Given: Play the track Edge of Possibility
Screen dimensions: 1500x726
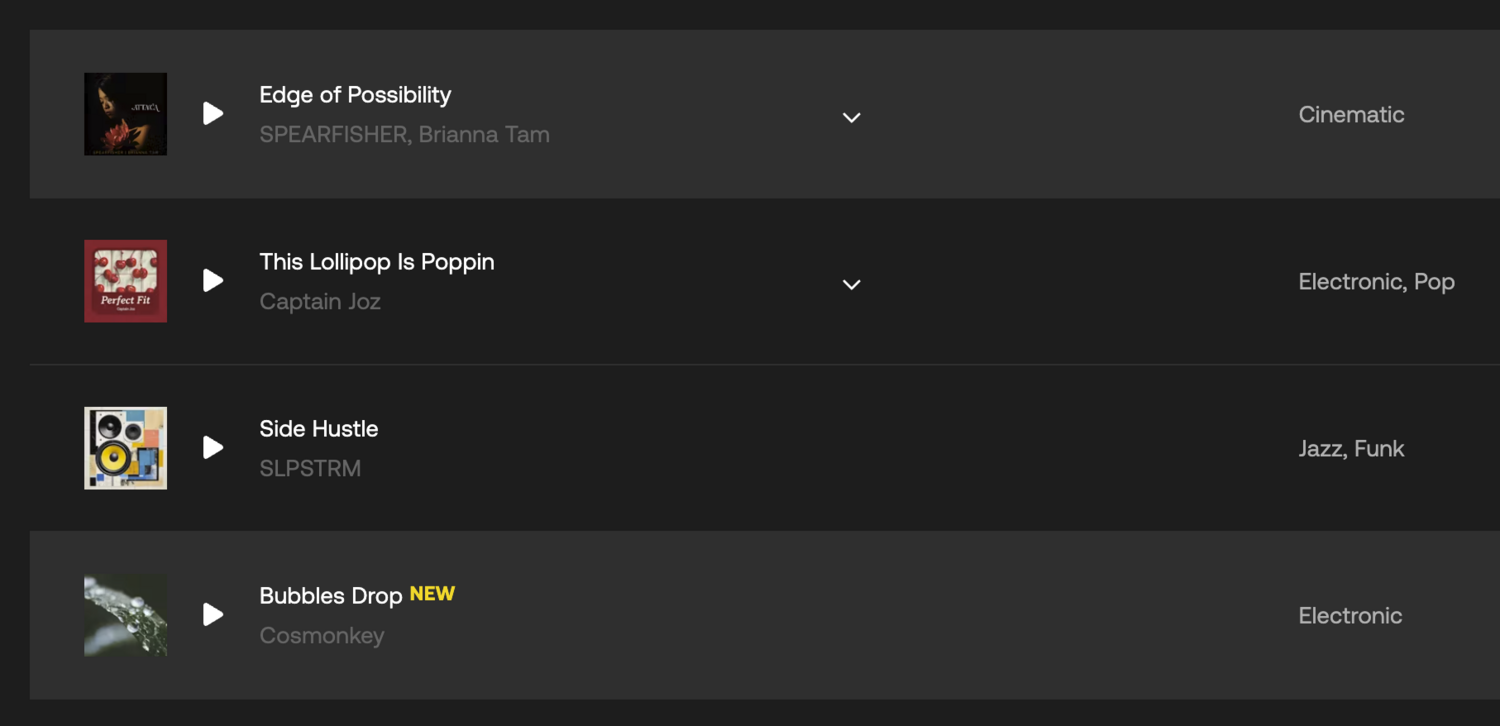Looking at the screenshot, I should tap(213, 114).
